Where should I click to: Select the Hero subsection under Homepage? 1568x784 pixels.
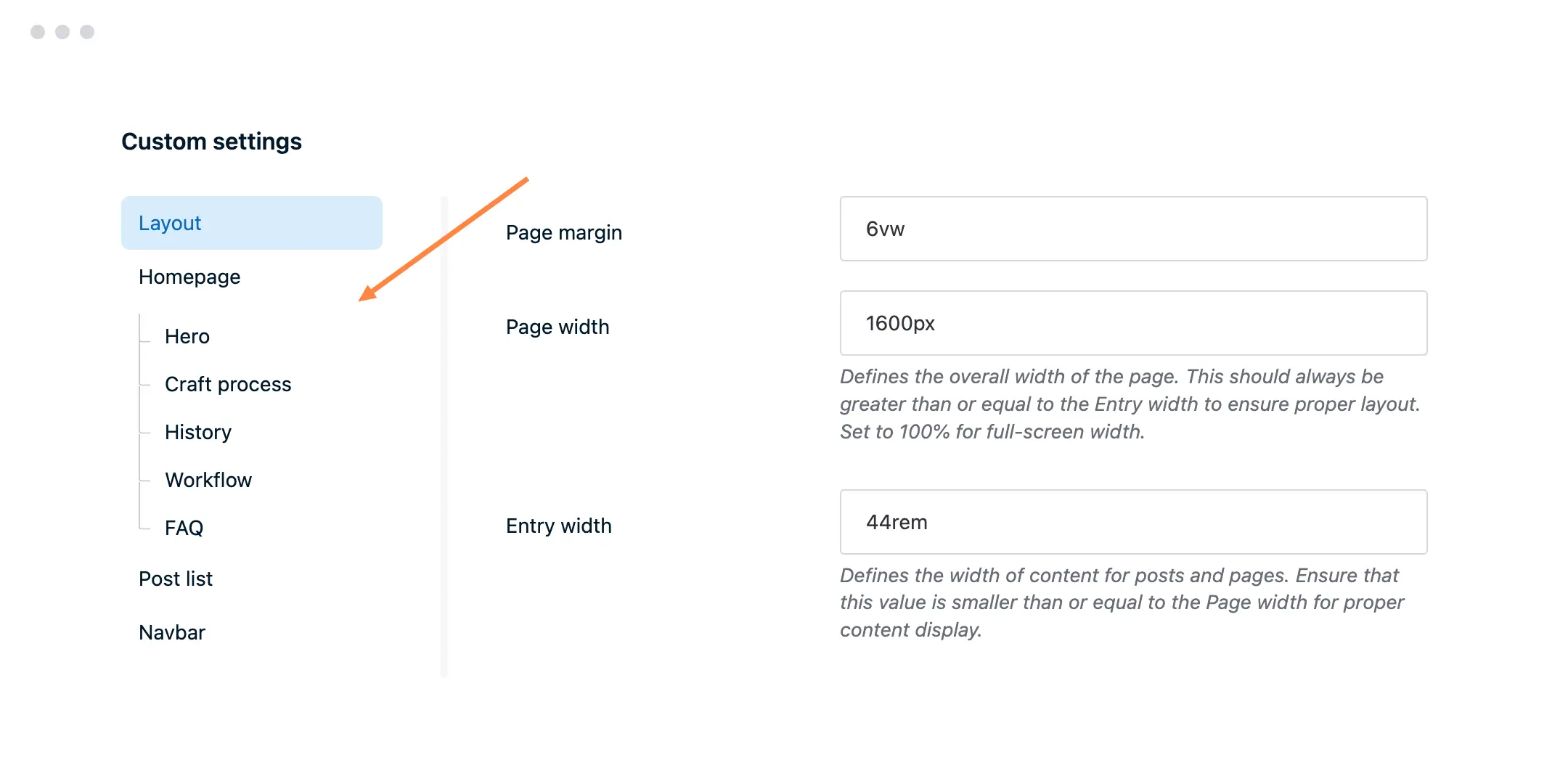tap(187, 335)
